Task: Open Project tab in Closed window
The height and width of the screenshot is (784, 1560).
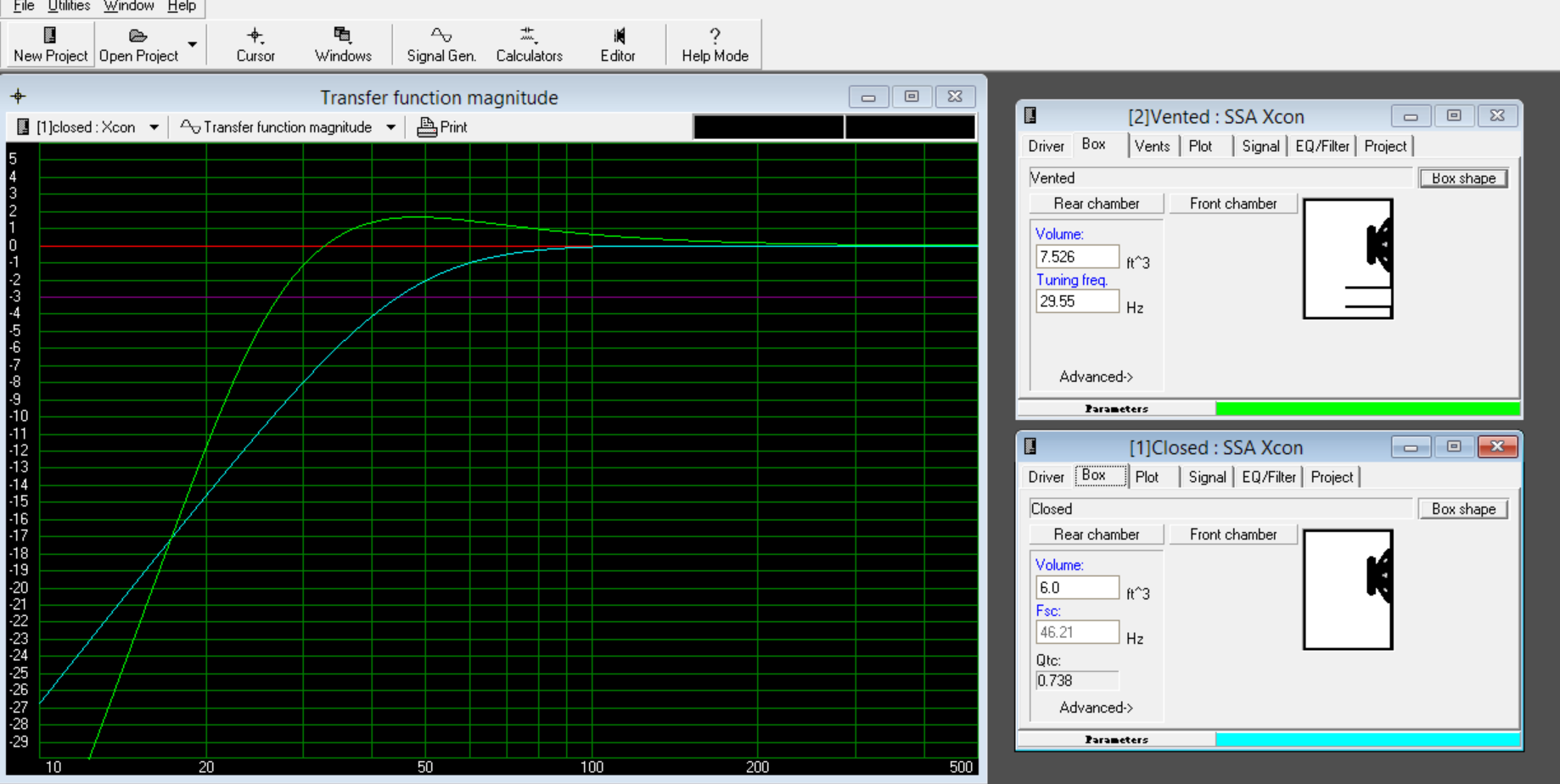Action: coord(1332,477)
